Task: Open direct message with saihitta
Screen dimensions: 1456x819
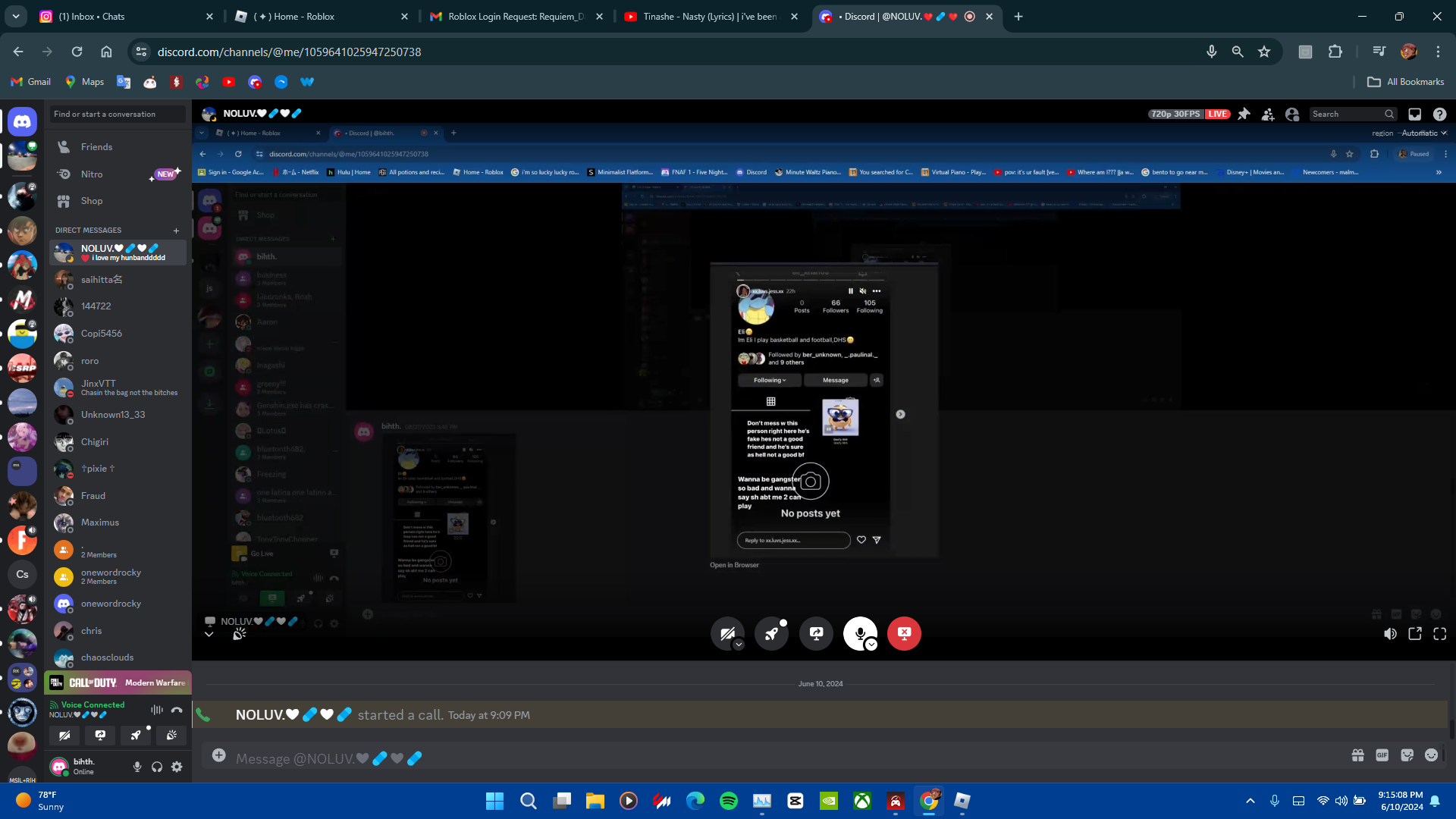Action: pos(102,280)
